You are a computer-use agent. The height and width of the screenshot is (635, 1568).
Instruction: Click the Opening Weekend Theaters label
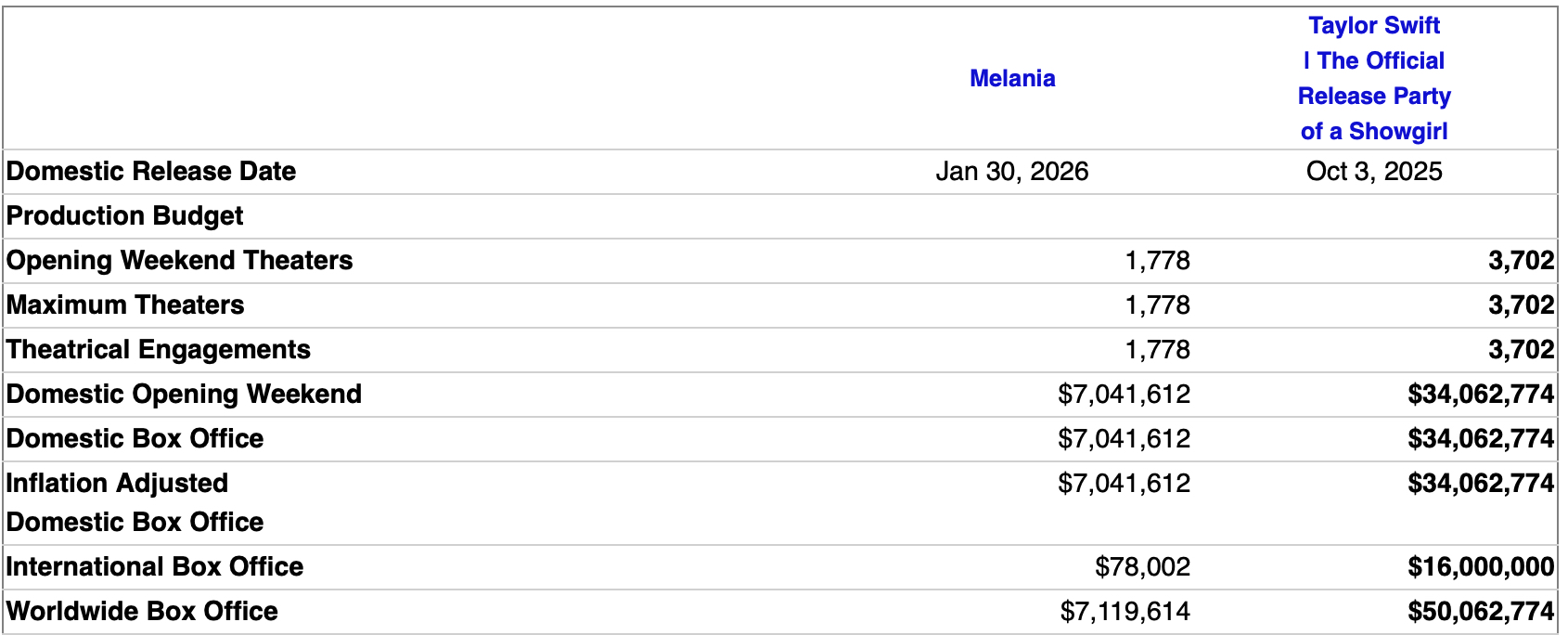[179, 261]
